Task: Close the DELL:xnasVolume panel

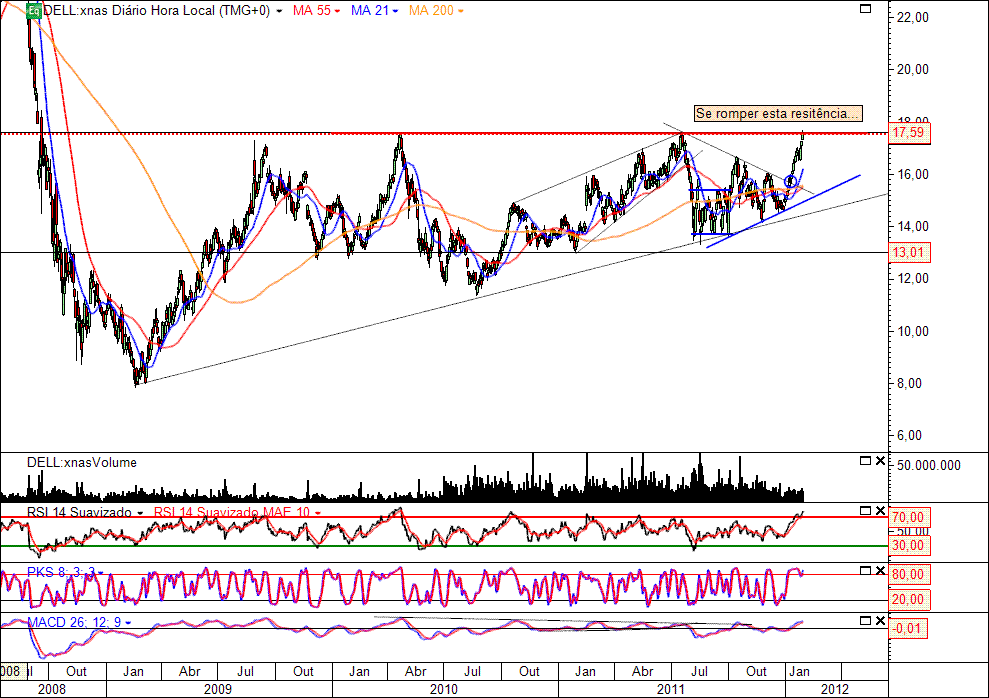Action: pos(880,461)
